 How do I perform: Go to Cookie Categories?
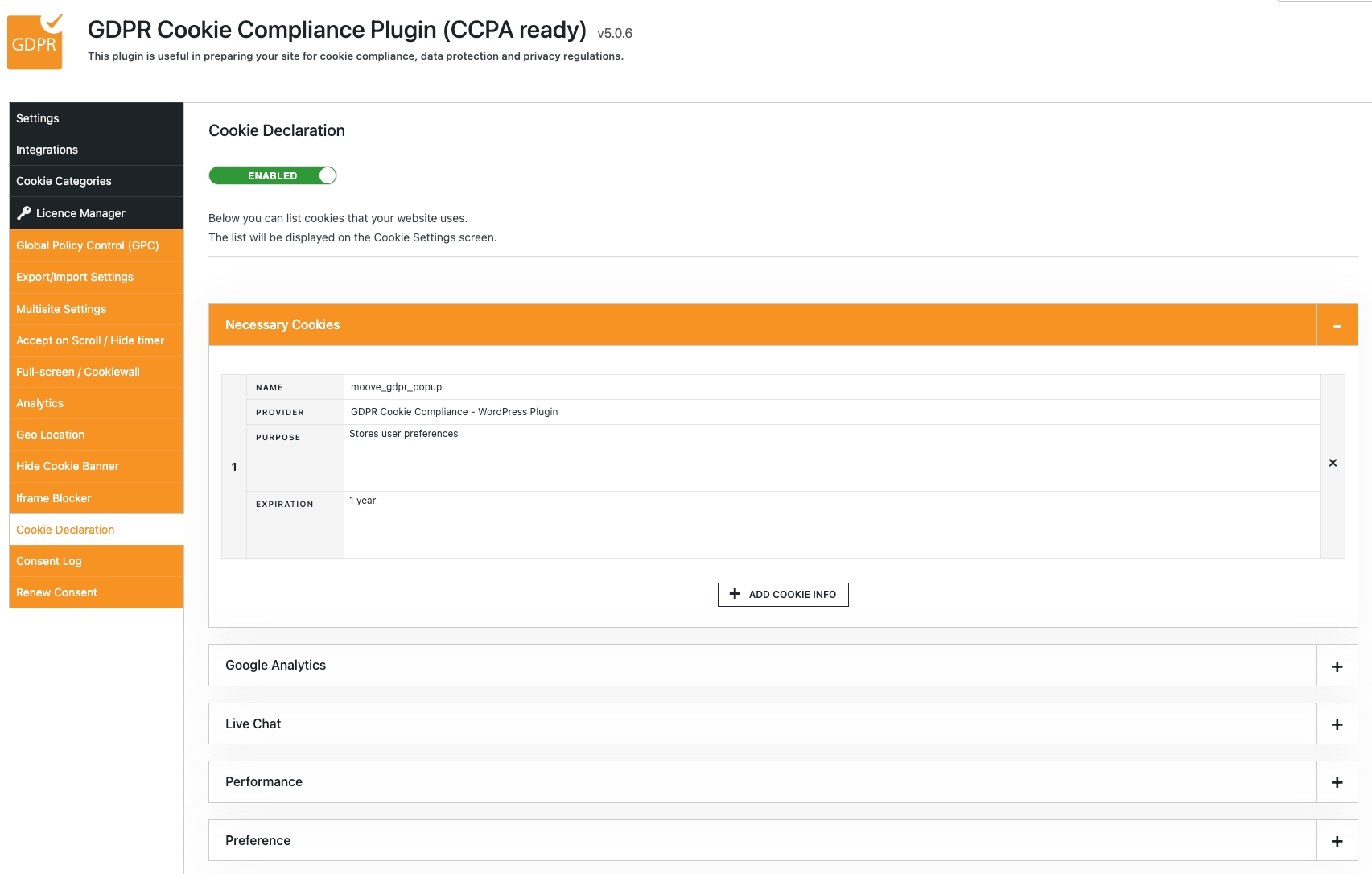[x=64, y=181]
